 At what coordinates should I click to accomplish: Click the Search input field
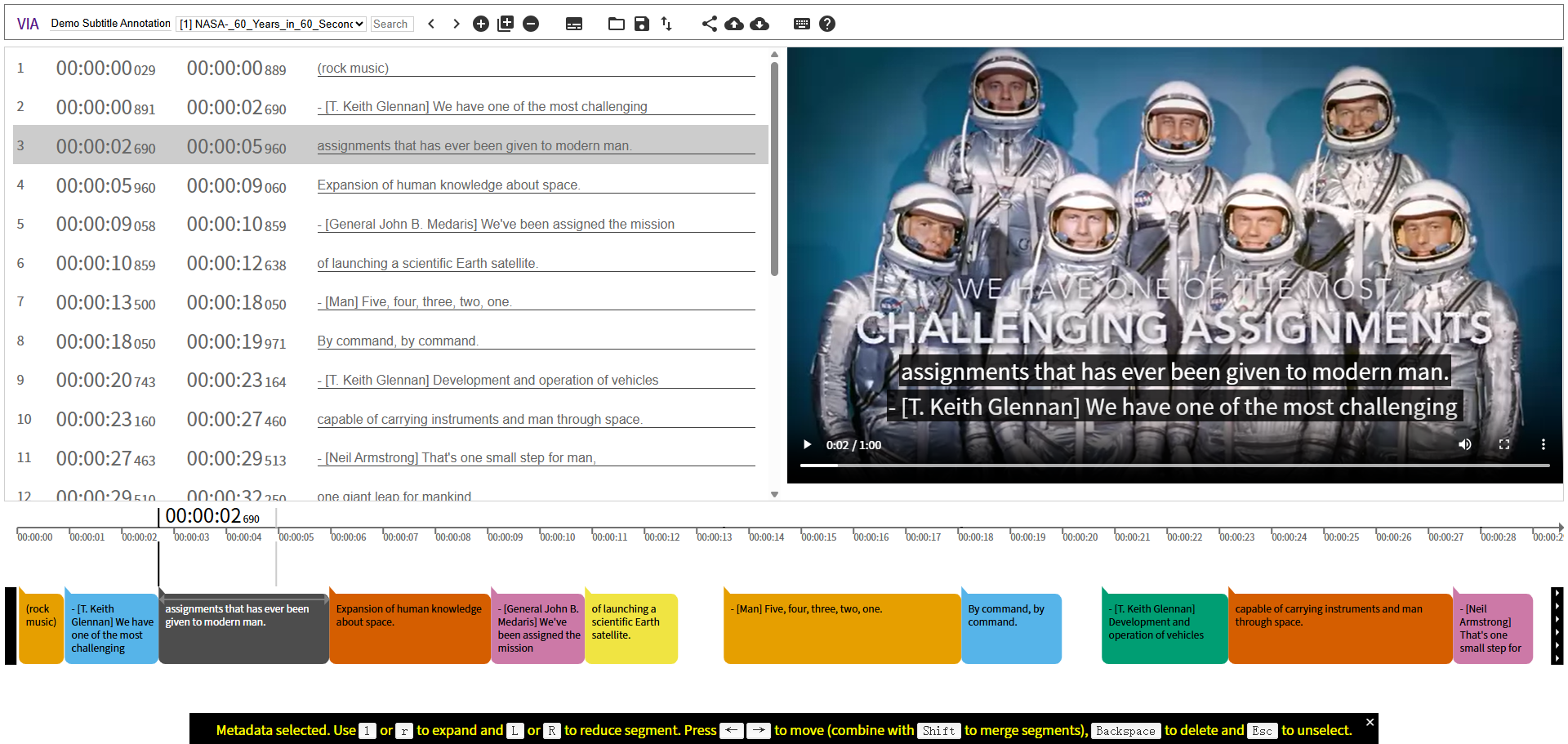pos(392,24)
